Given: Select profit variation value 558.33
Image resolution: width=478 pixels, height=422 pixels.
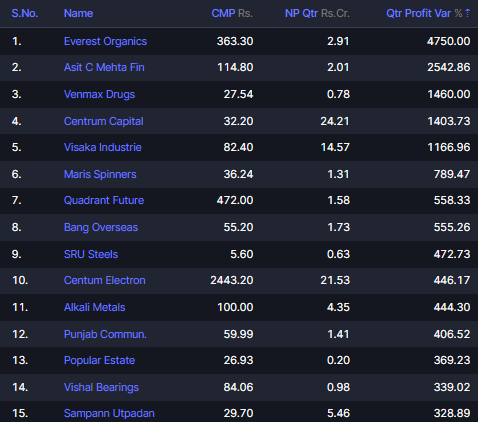Looking at the screenshot, I should click(x=452, y=200).
